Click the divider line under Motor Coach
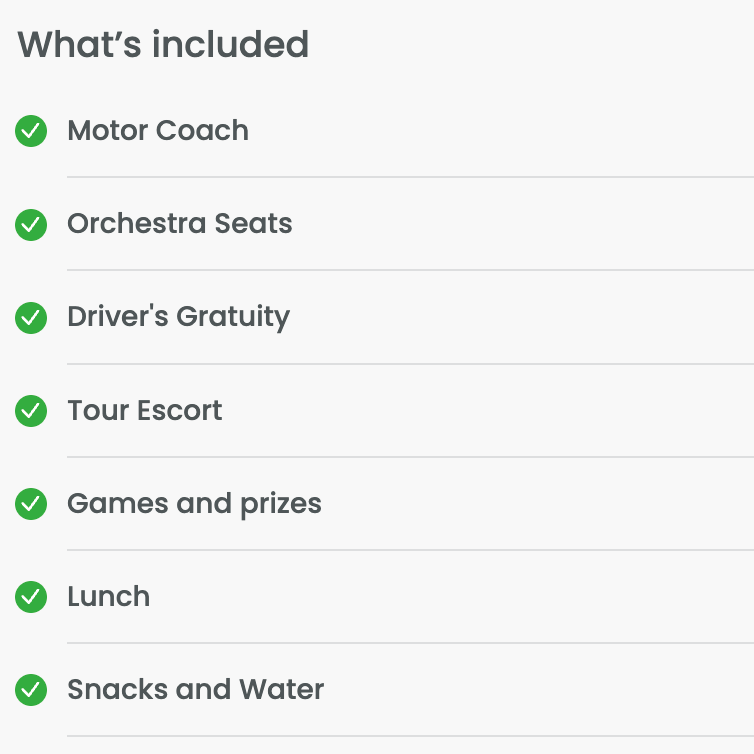 pos(410,177)
